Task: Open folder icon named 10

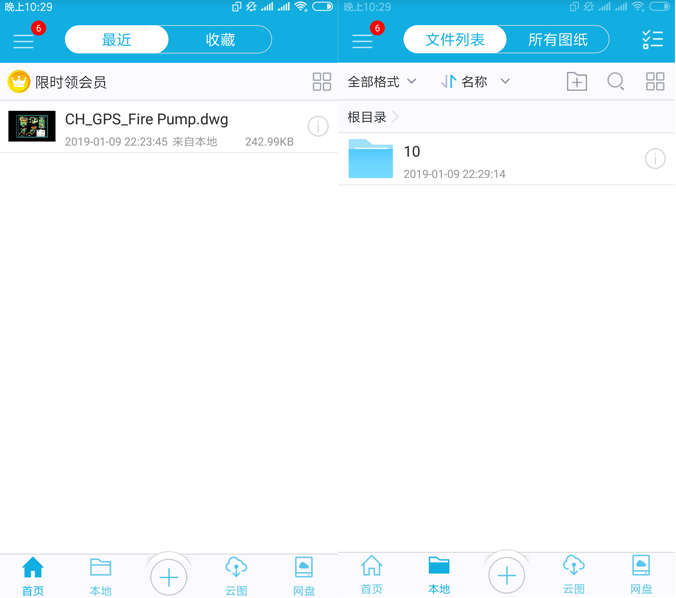Action: (370, 159)
